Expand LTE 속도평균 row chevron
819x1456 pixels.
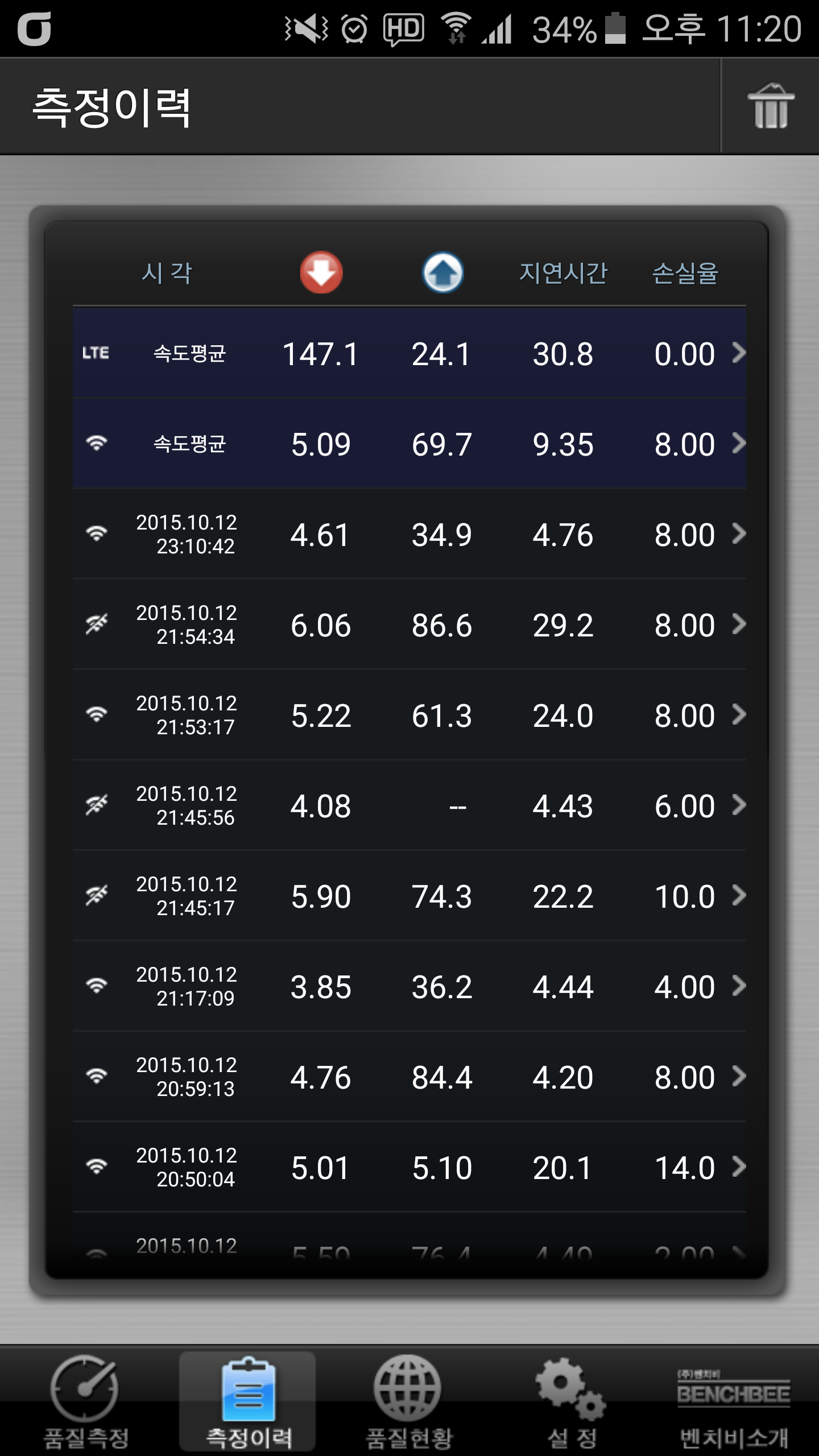[x=739, y=353]
